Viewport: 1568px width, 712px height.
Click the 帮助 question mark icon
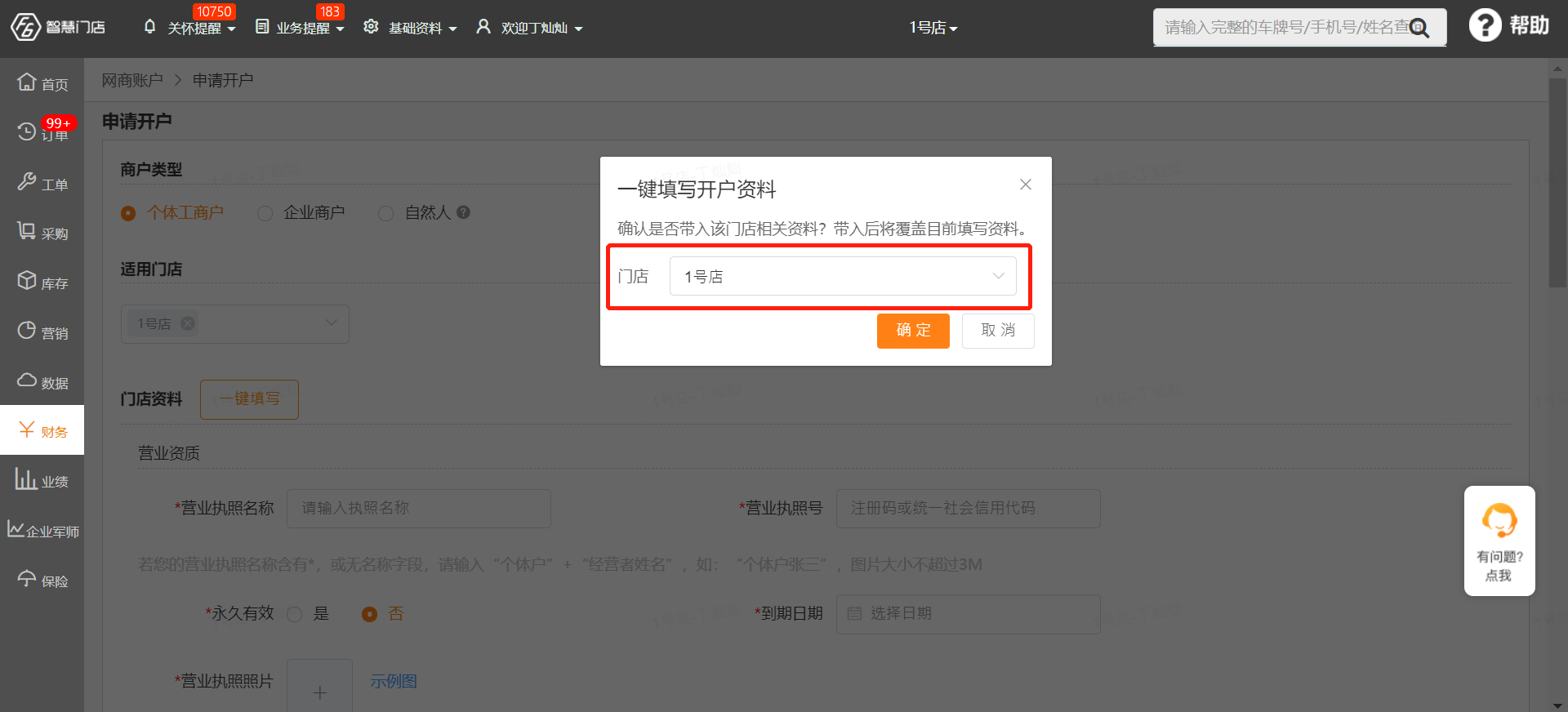tap(1485, 25)
